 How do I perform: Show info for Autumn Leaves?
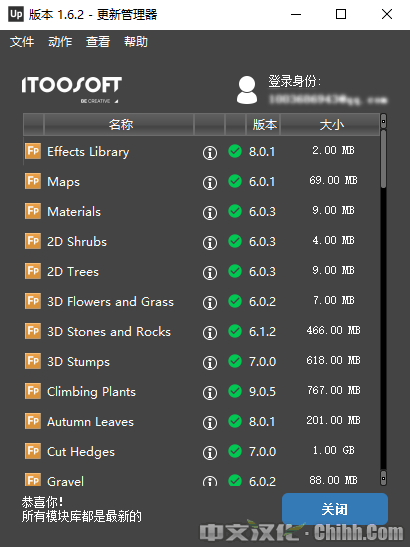pyautogui.click(x=210, y=422)
